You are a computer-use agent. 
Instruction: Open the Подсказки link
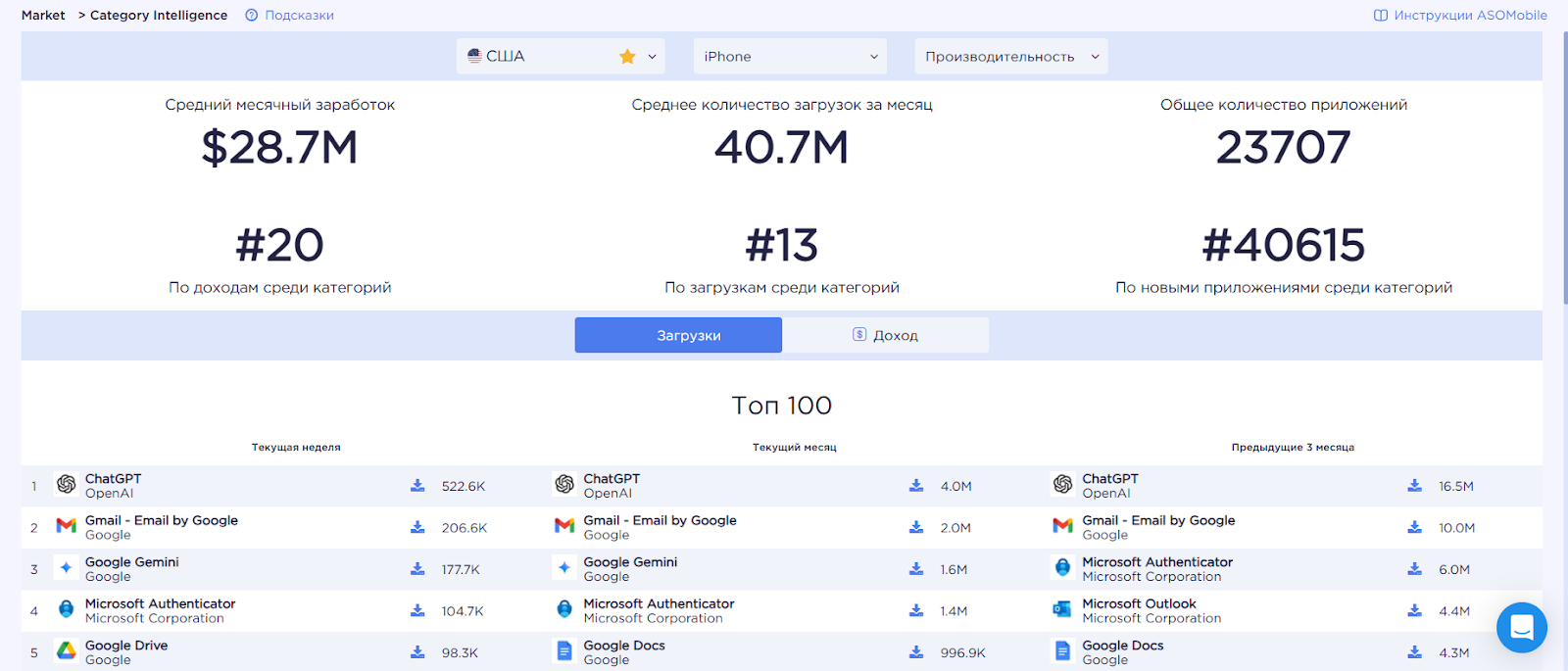click(x=300, y=16)
